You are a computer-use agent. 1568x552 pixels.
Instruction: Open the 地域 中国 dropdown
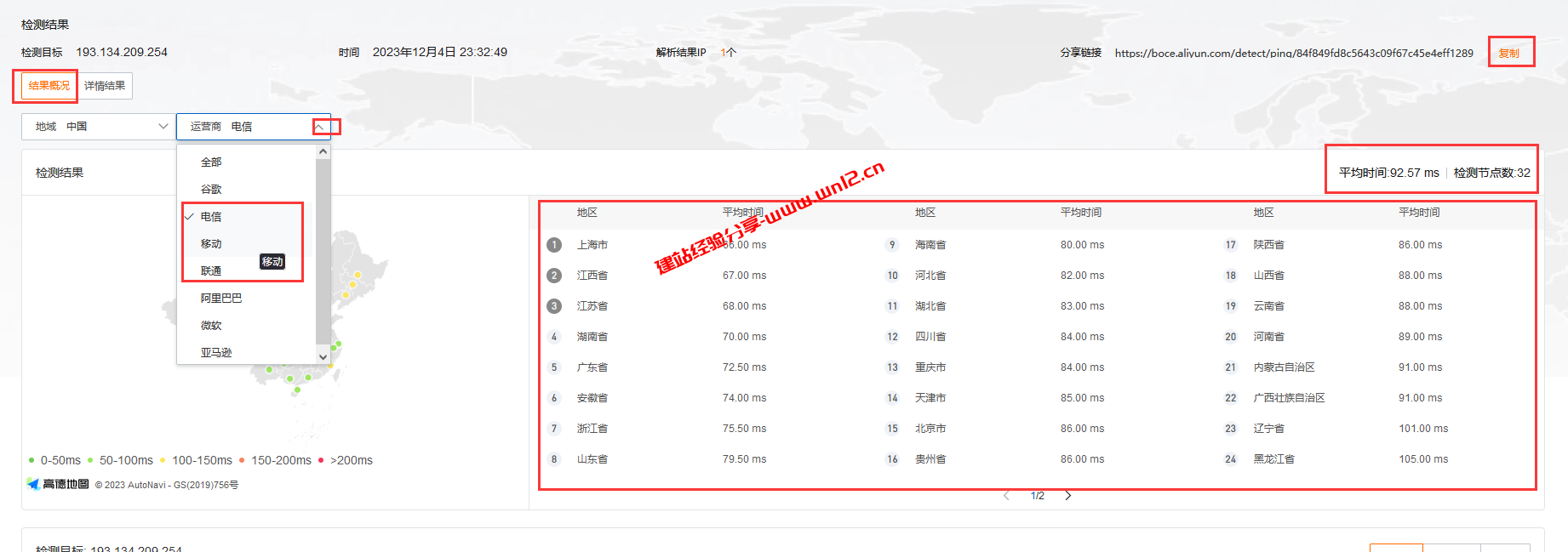[98, 127]
